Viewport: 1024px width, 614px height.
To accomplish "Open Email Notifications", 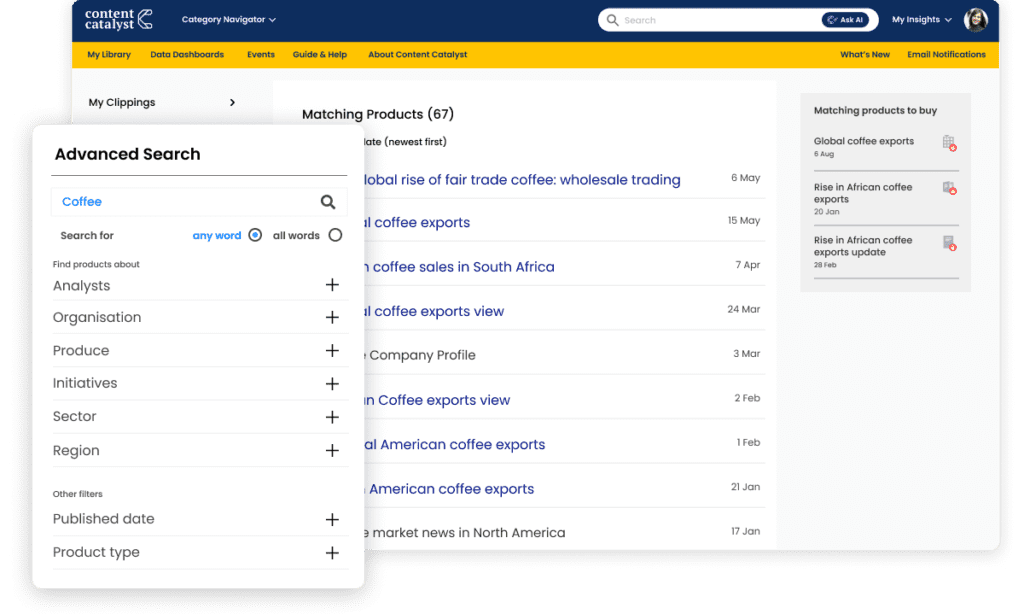I will 946,55.
